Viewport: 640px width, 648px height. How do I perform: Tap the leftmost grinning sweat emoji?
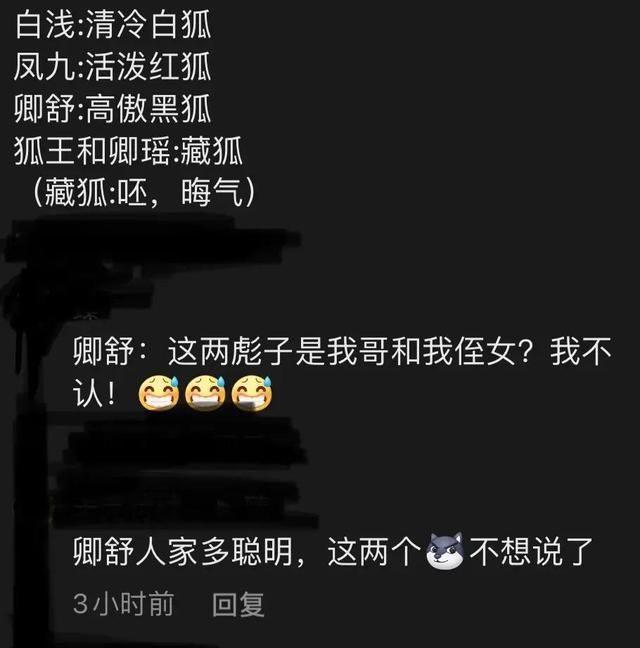159,393
